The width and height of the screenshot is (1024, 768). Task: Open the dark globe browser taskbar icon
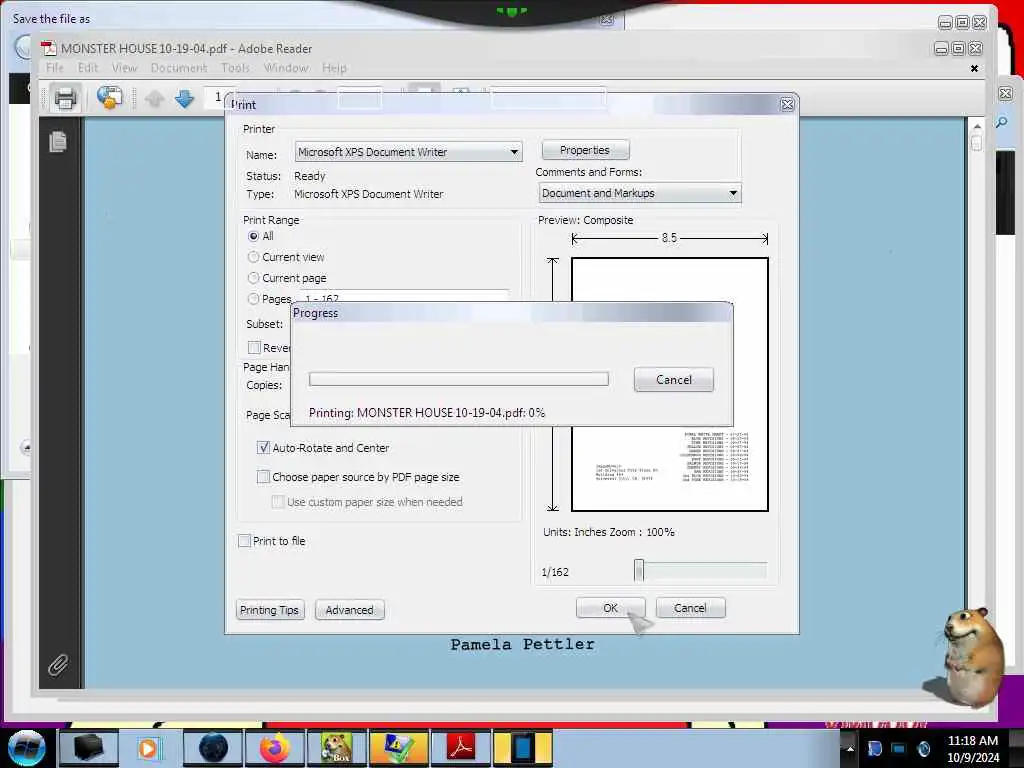213,748
